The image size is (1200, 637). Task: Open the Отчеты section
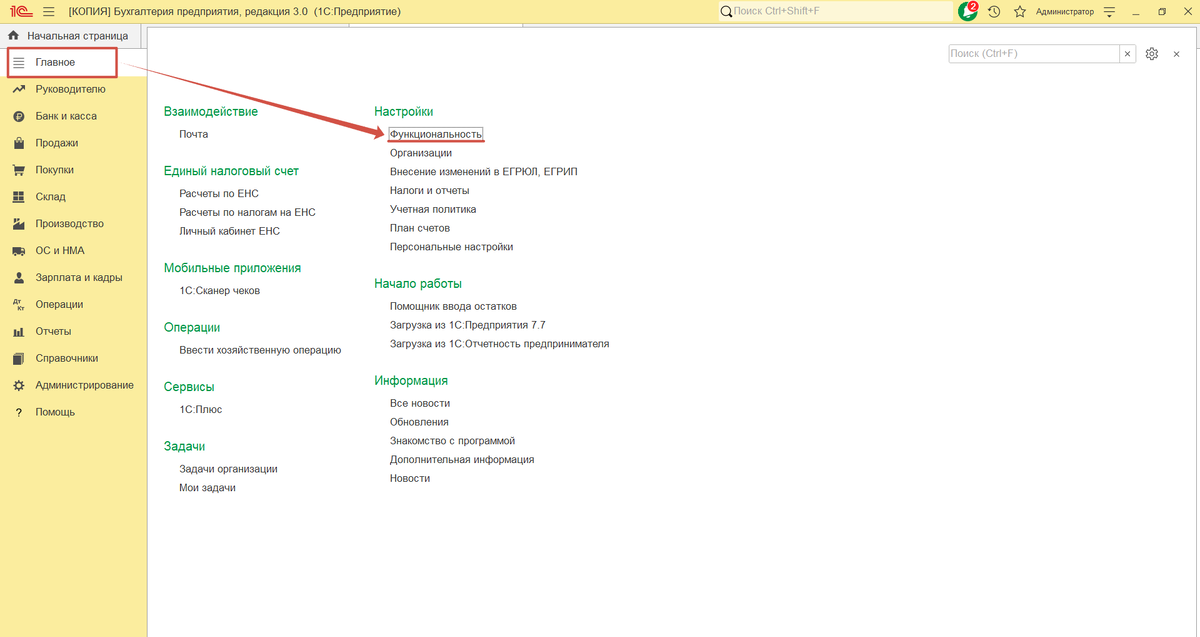[x=53, y=331]
